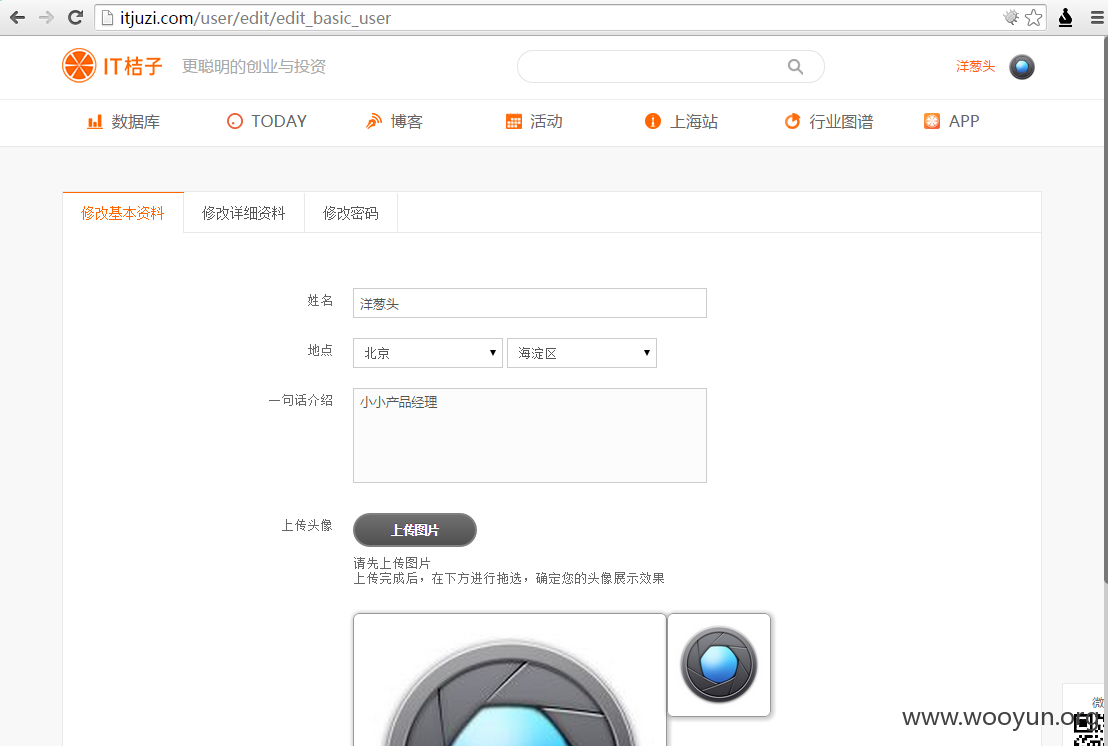Click the magnifier search icon
1108x746 pixels.
[796, 66]
